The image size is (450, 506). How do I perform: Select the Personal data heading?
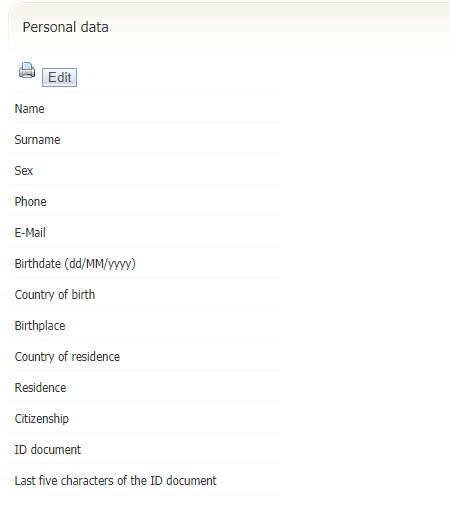coord(65,27)
